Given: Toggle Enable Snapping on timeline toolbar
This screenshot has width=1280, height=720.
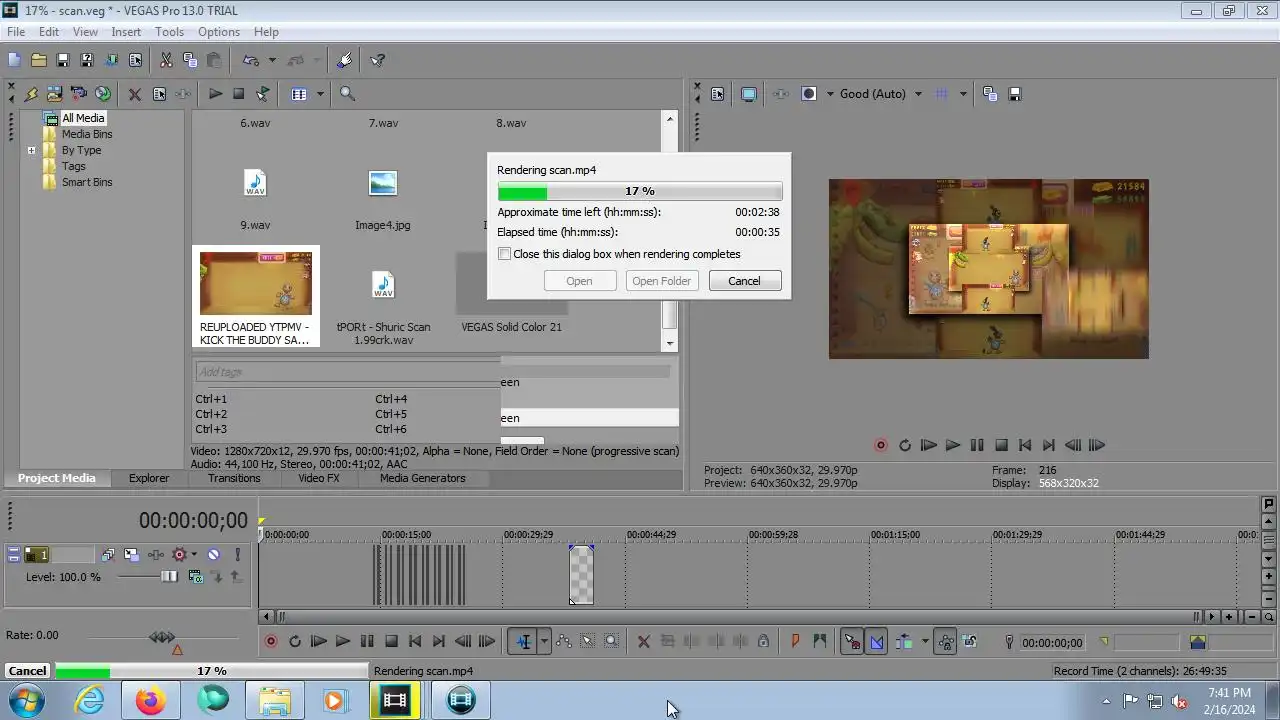Looking at the screenshot, I should 852,642.
